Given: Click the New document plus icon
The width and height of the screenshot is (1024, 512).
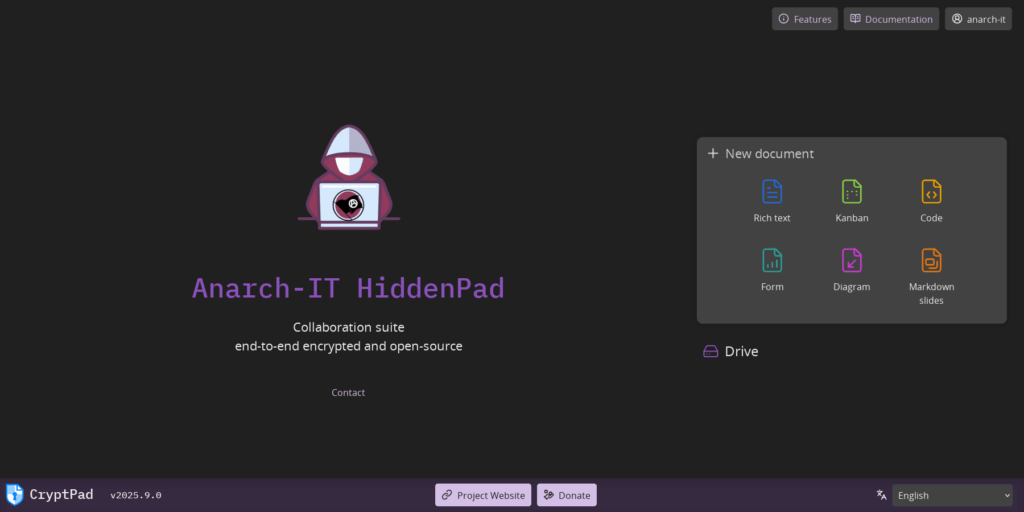Looking at the screenshot, I should (713, 154).
